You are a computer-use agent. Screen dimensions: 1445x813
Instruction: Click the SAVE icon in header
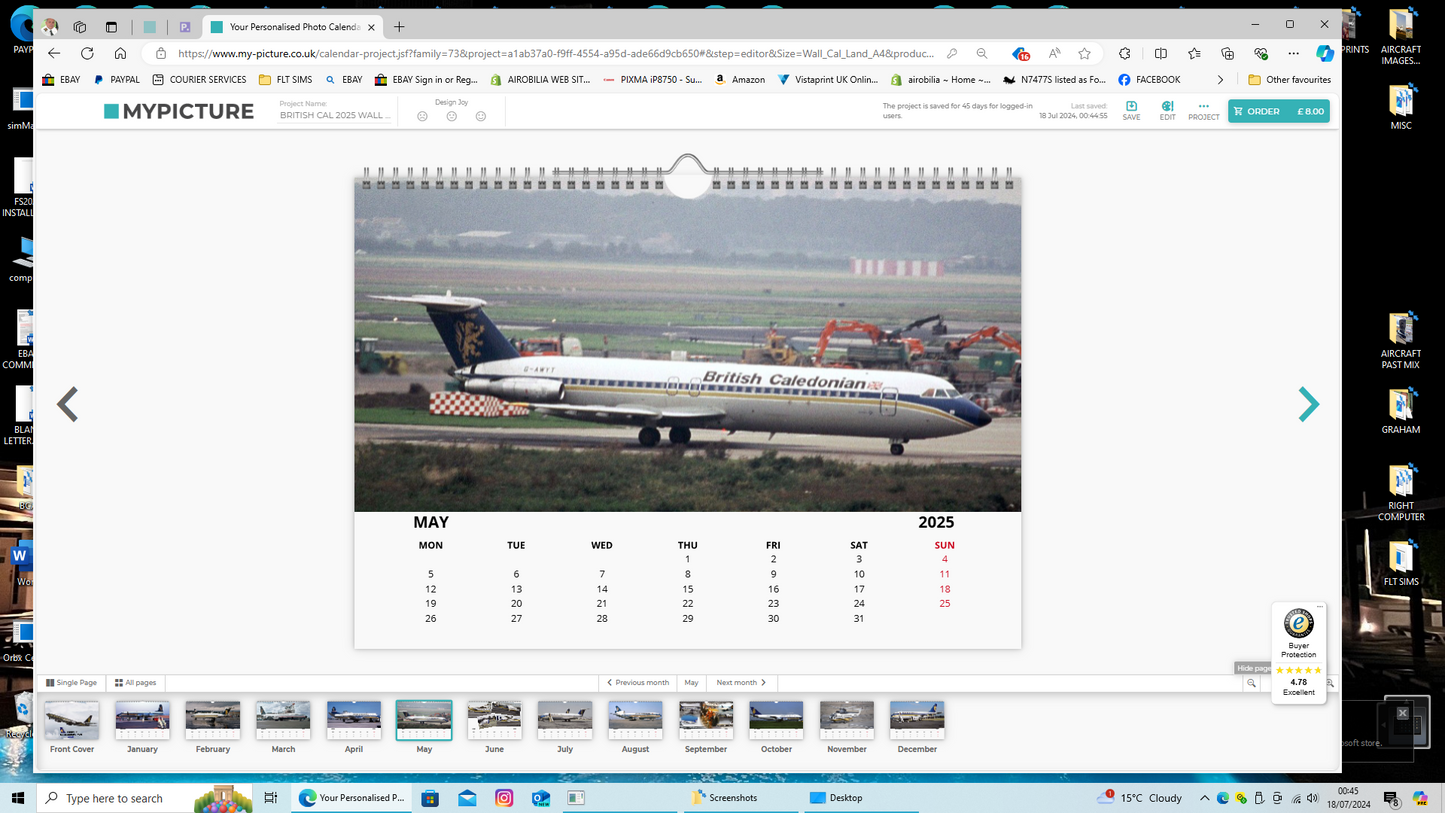(1131, 110)
